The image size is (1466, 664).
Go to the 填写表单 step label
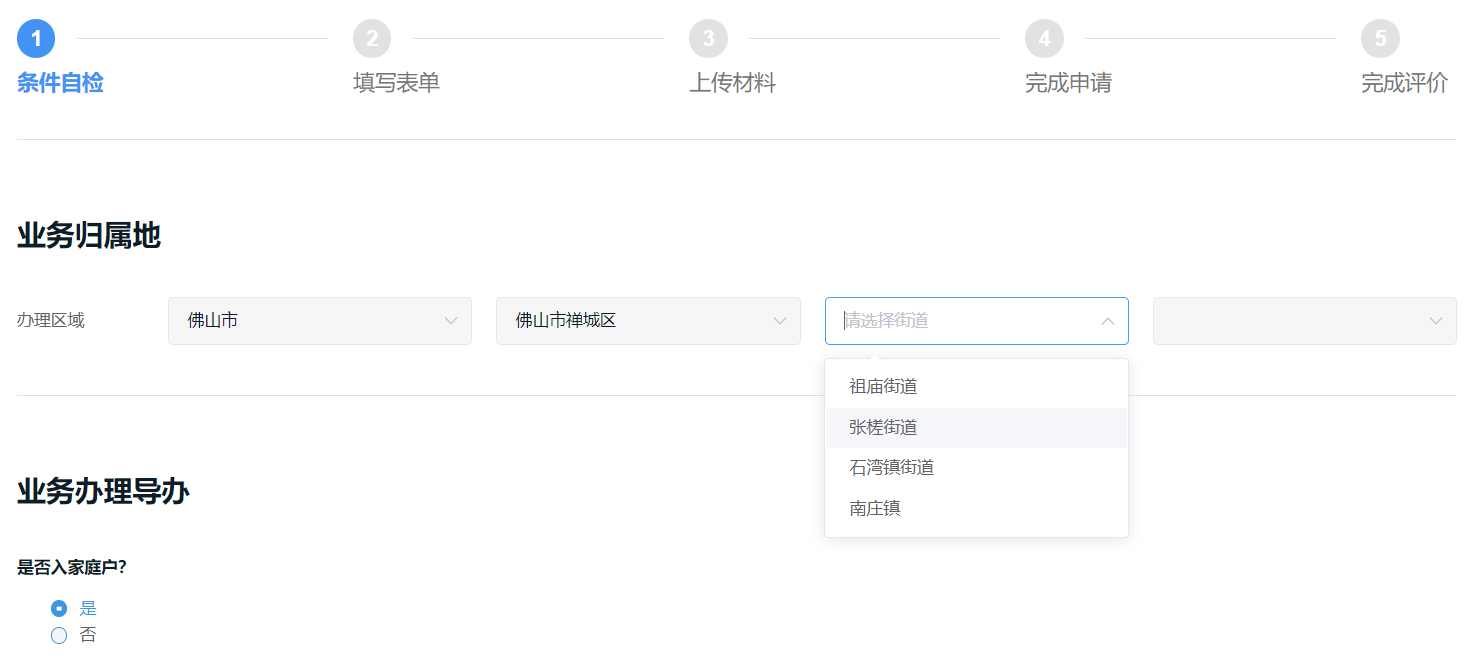pos(396,83)
